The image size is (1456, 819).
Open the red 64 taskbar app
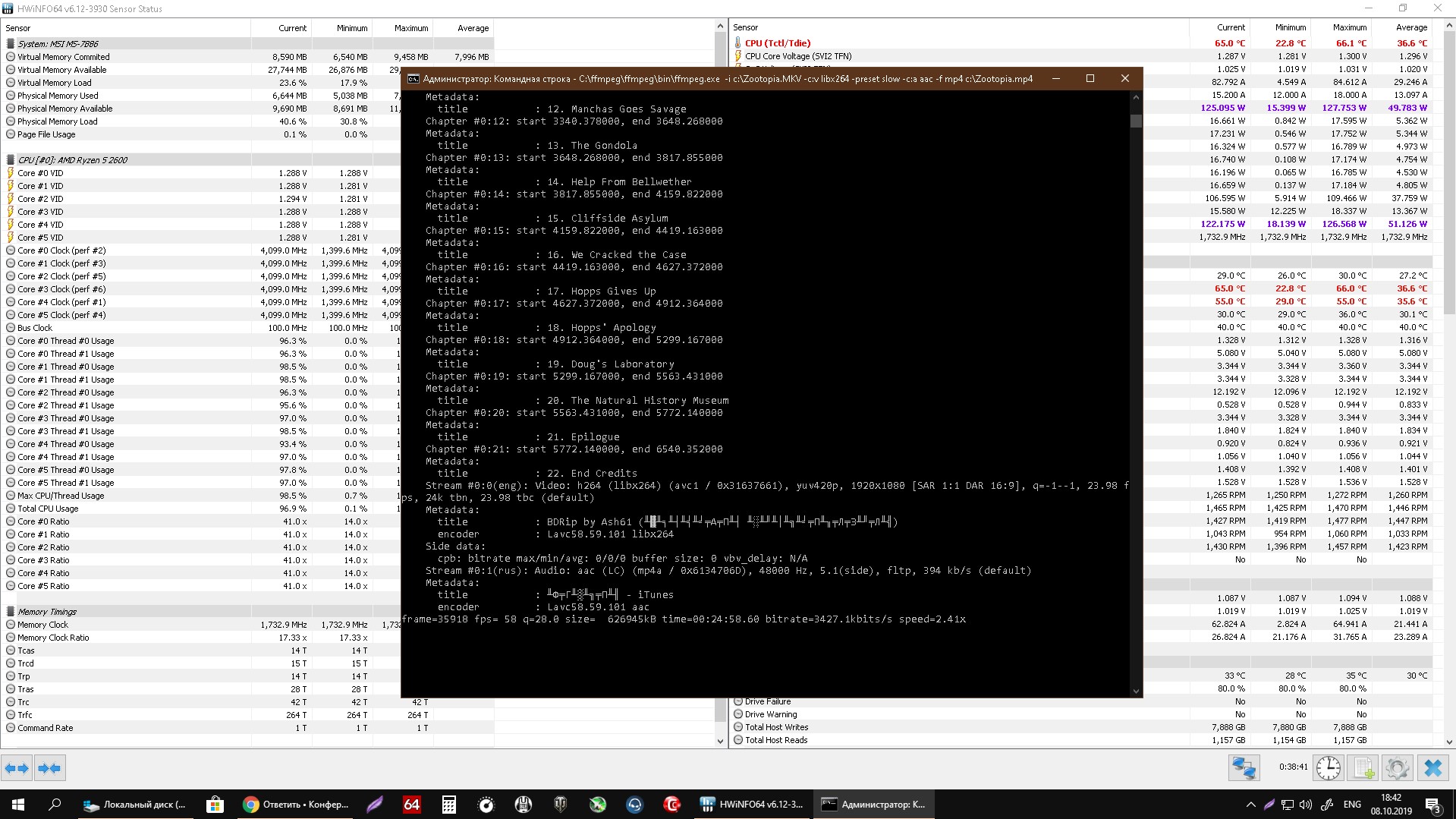coord(412,805)
